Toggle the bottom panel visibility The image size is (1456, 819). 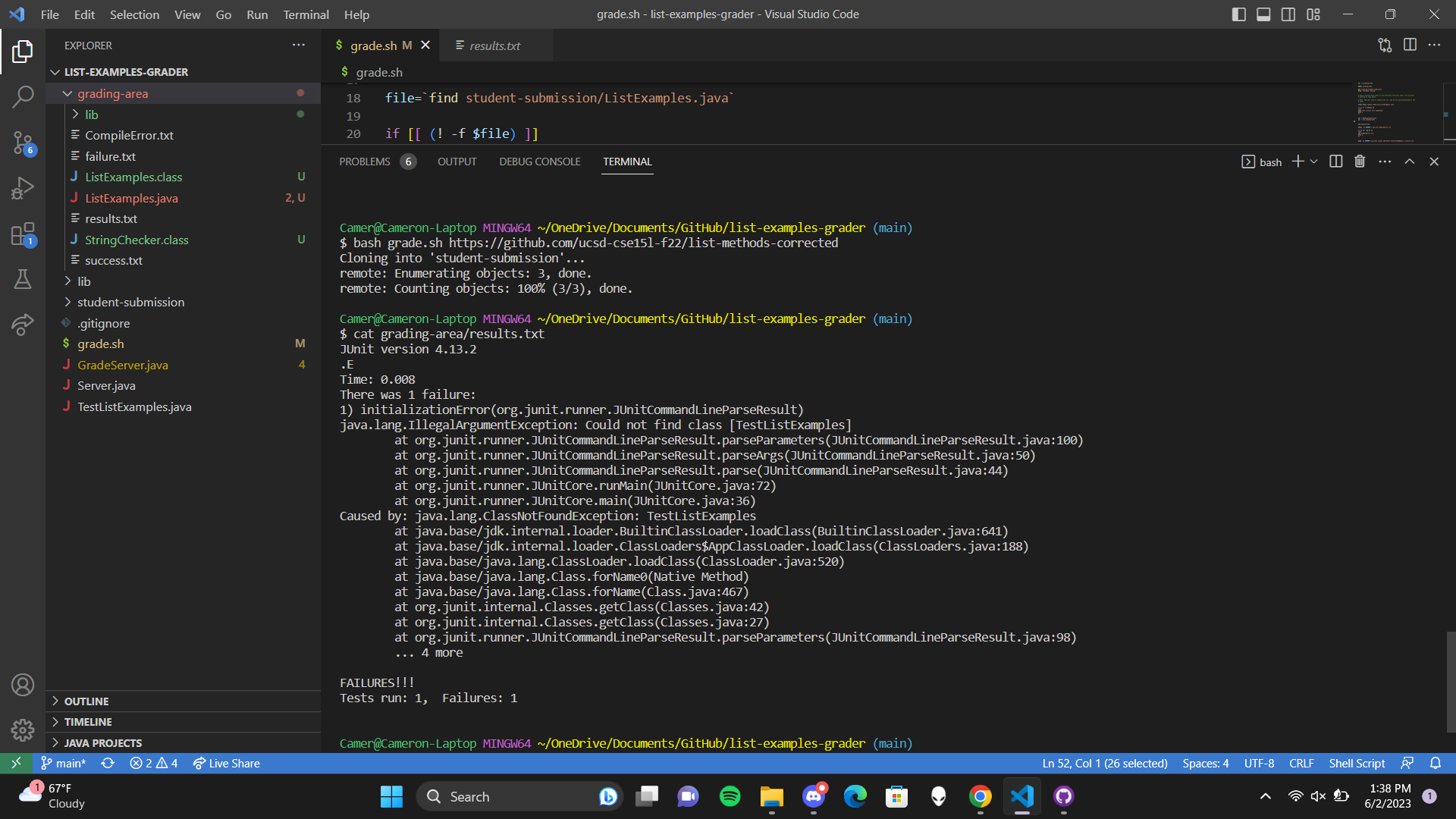[x=1263, y=14]
